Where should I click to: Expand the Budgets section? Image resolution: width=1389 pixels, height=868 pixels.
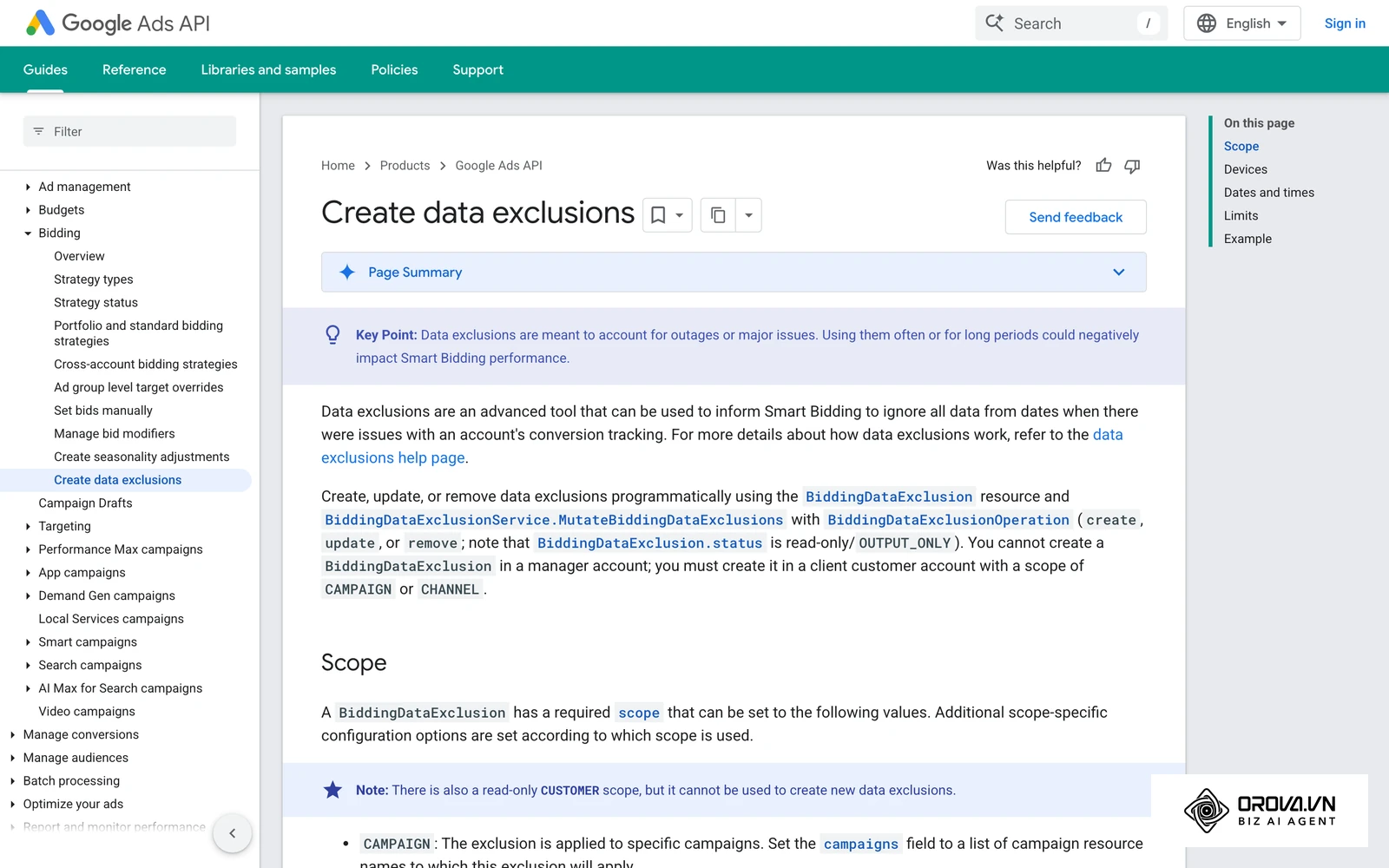coord(28,210)
